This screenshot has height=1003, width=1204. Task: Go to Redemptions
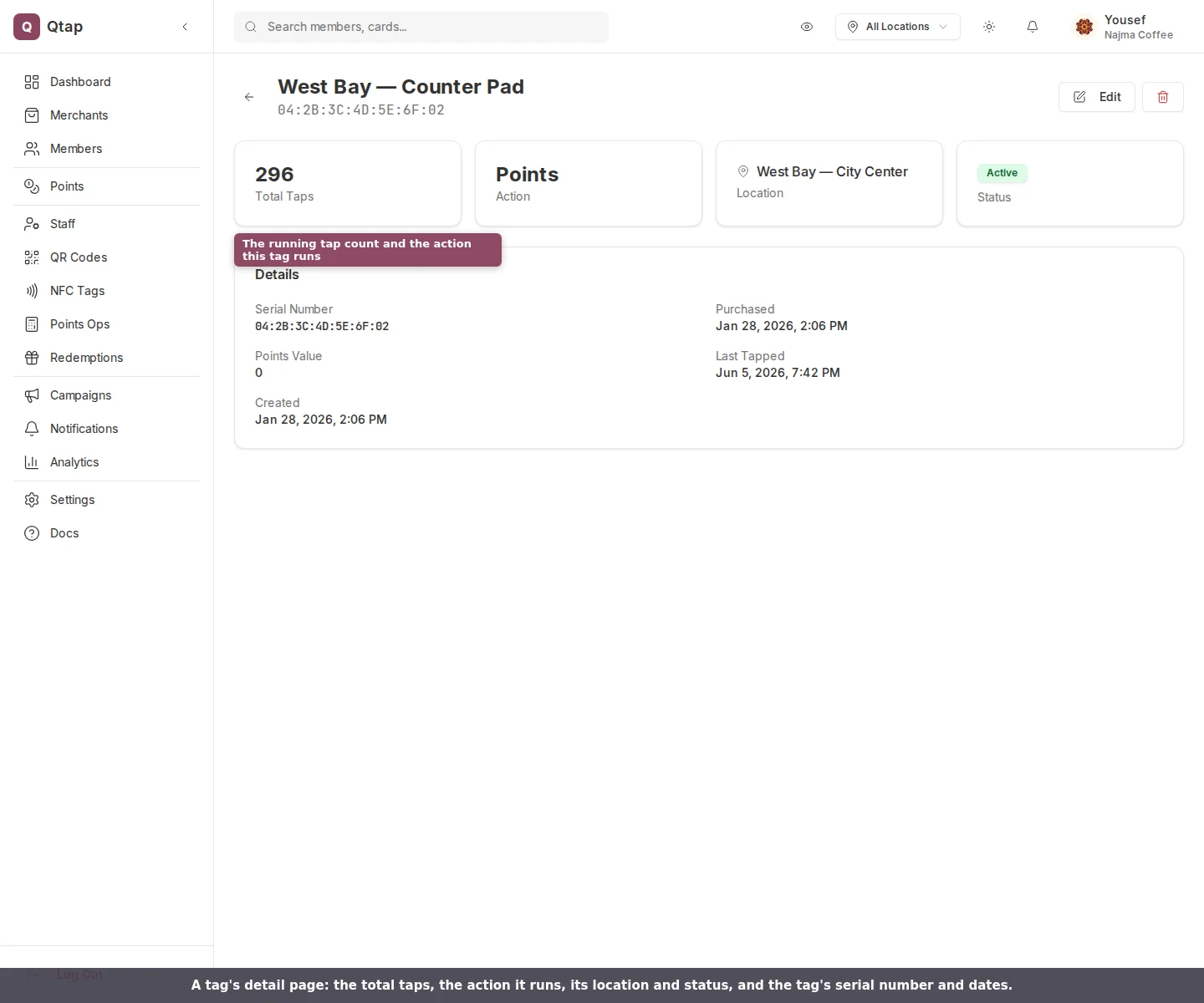[x=106, y=358]
